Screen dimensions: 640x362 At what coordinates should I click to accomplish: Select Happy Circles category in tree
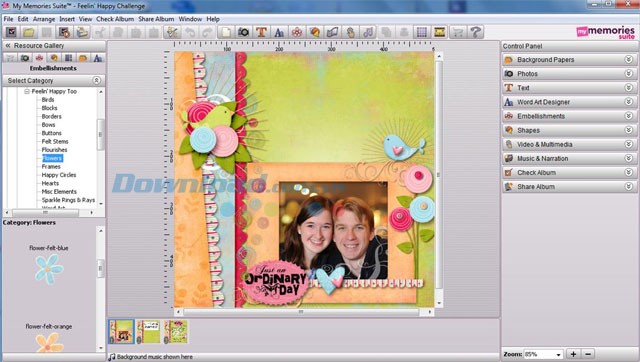point(59,175)
